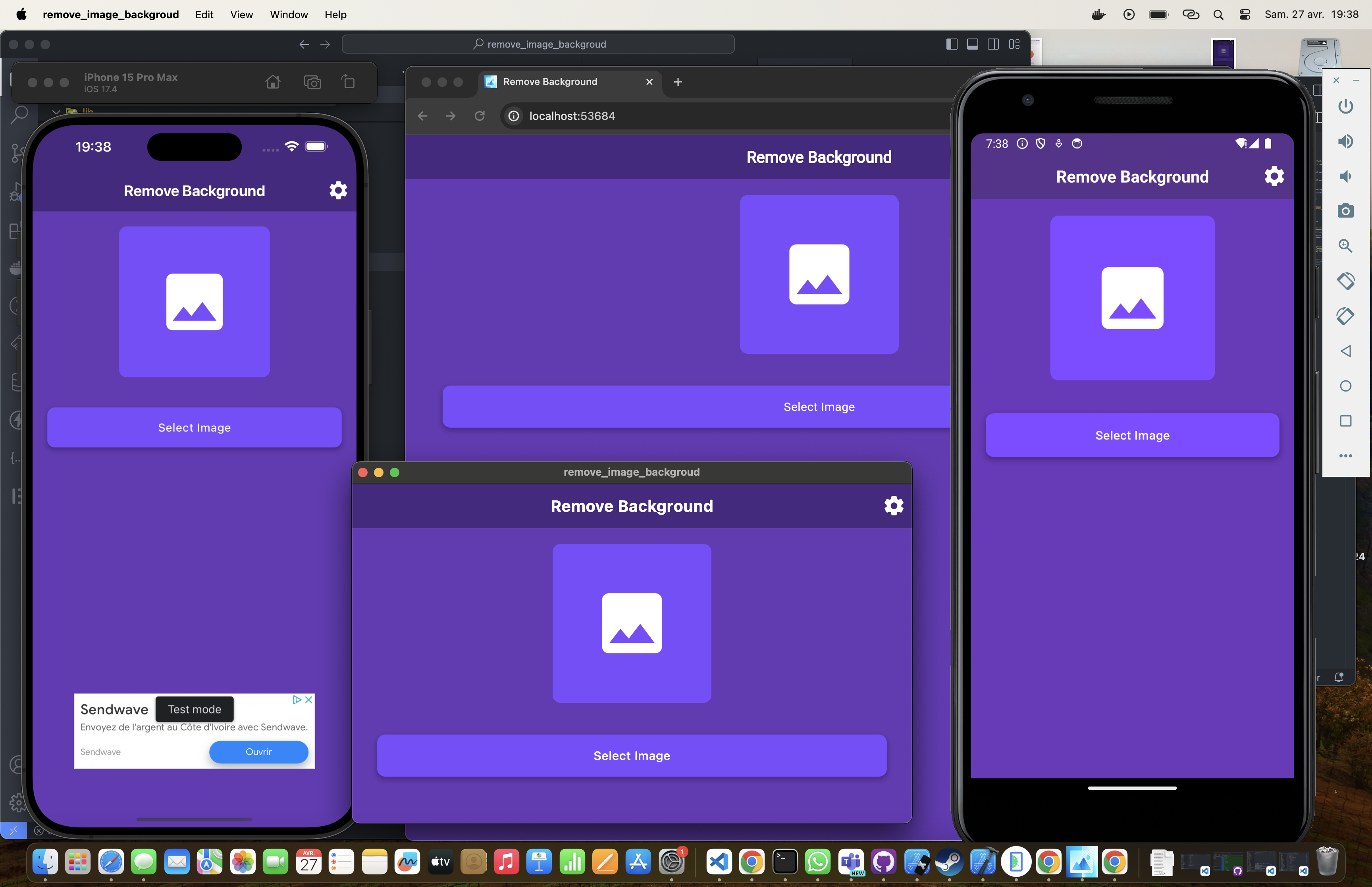Screen dimensions: 1372x887
Task: Open settings gear in macOS app window
Action: [x=894, y=506]
